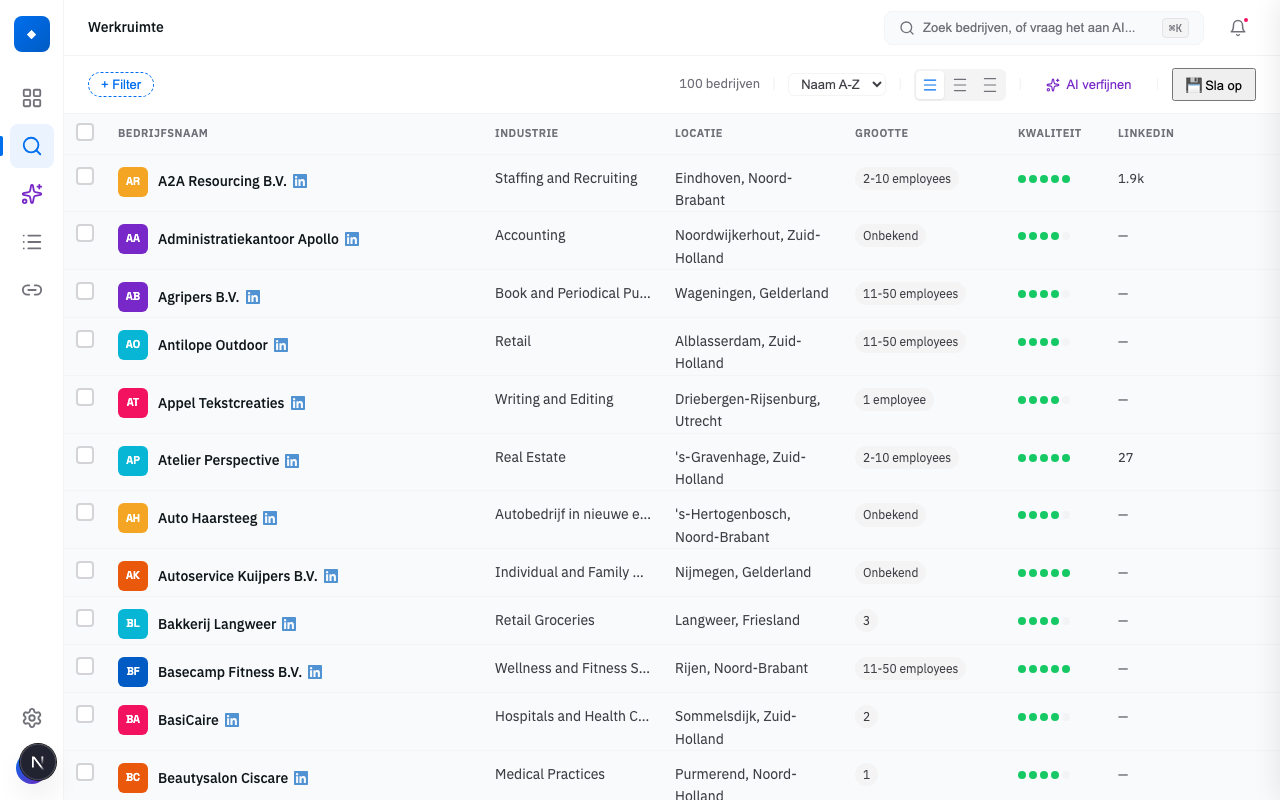This screenshot has height=800, width=1280.
Task: Check the Administratiekantoor Apollo row checkbox
Action: pos(85,233)
